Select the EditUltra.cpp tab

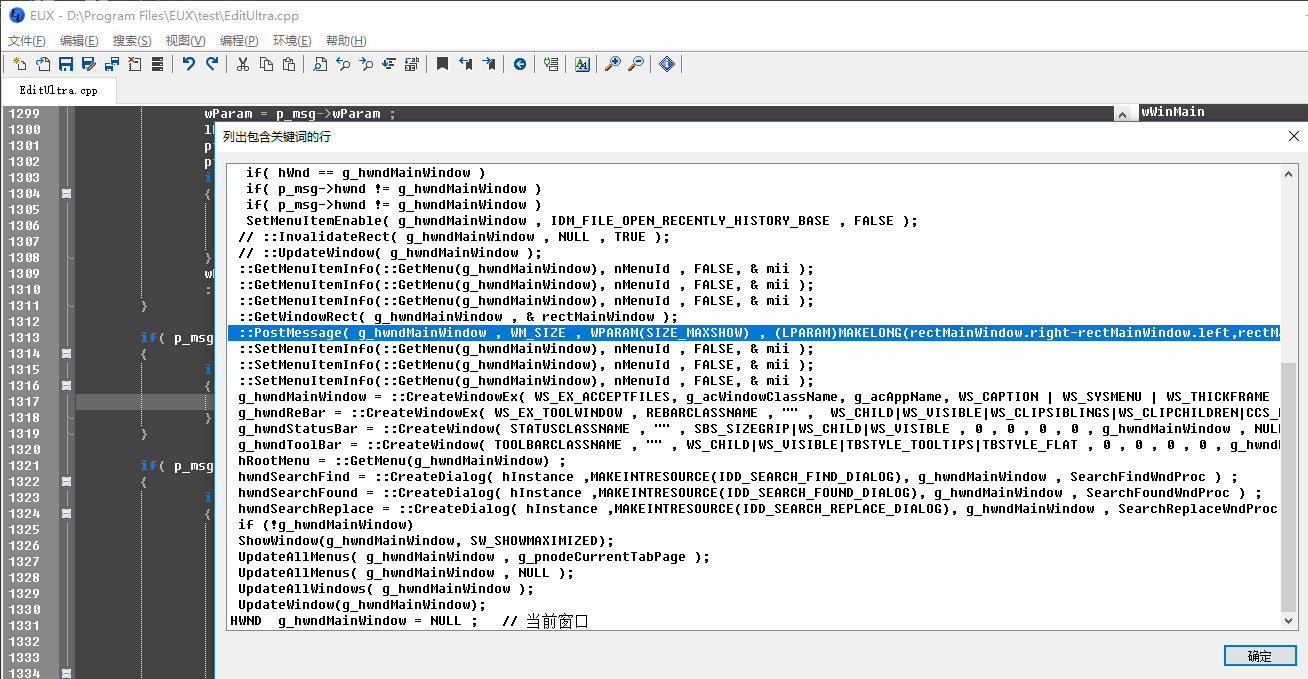[57, 89]
